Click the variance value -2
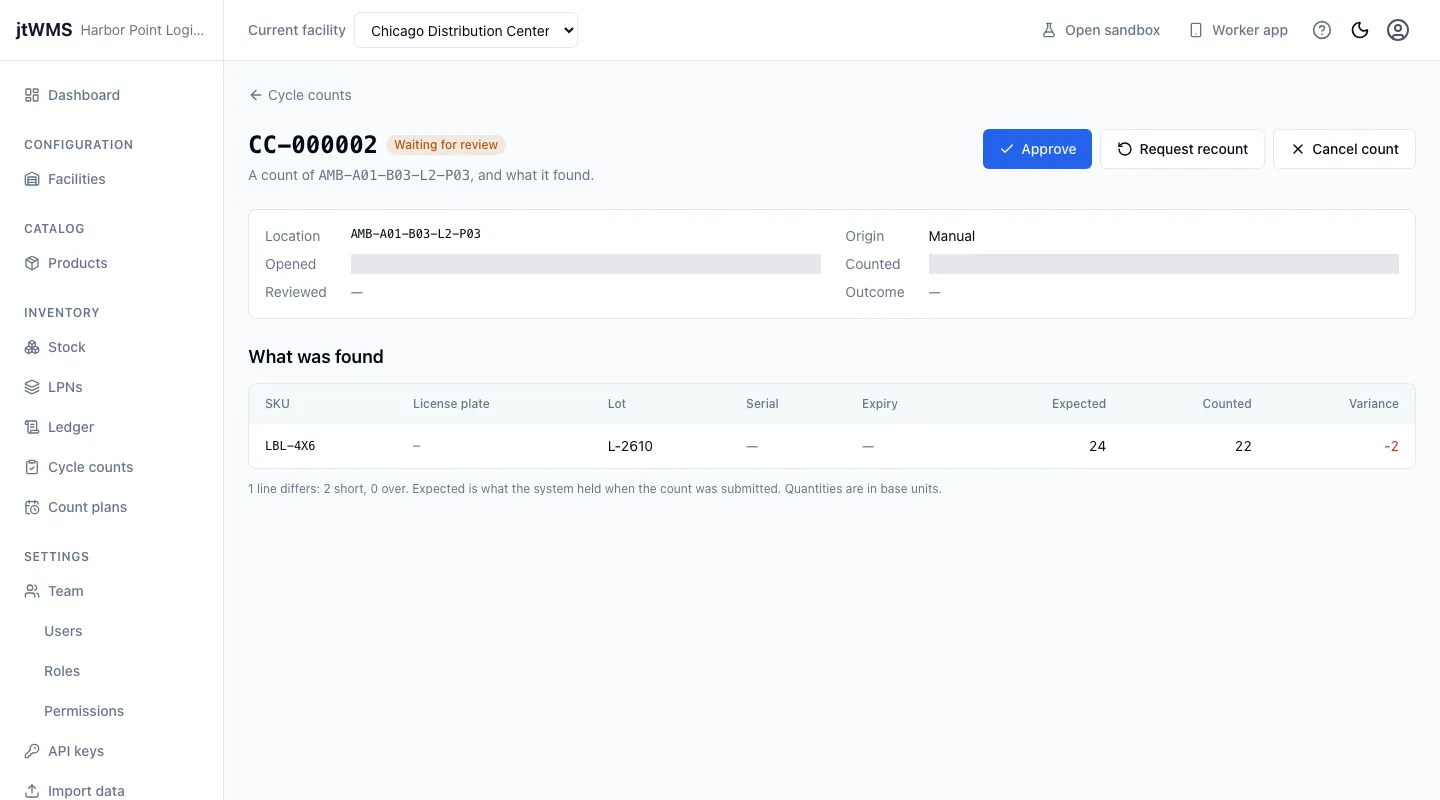 click(x=1391, y=446)
